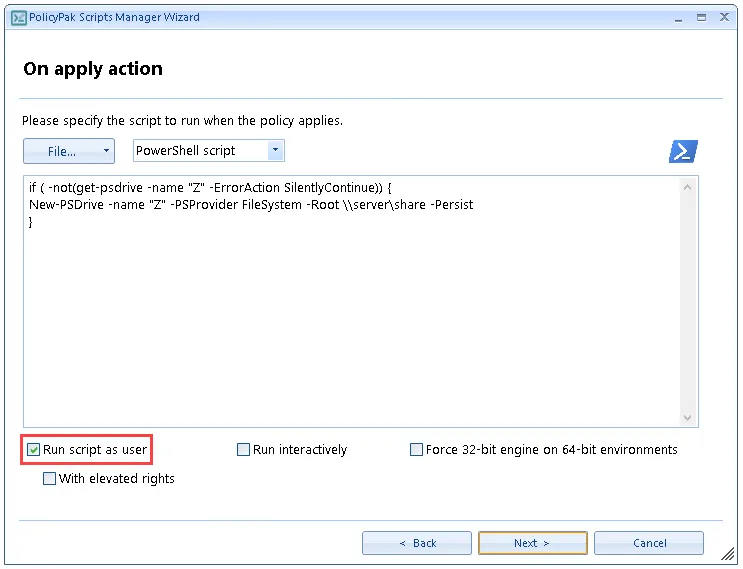
Task: Click the script editor scroll up arrow
Action: 688,187
